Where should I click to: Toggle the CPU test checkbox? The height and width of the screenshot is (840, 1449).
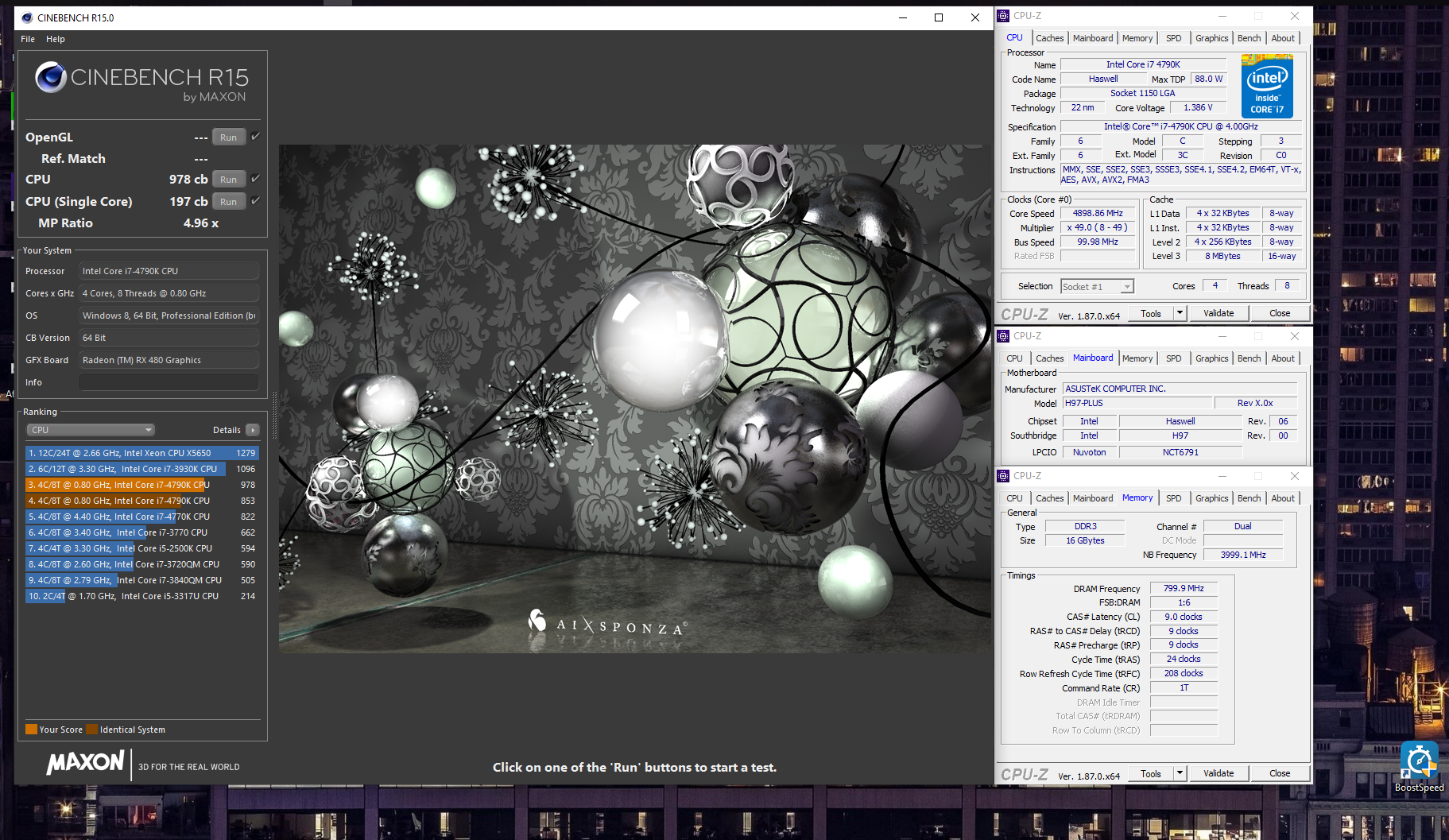(x=256, y=179)
